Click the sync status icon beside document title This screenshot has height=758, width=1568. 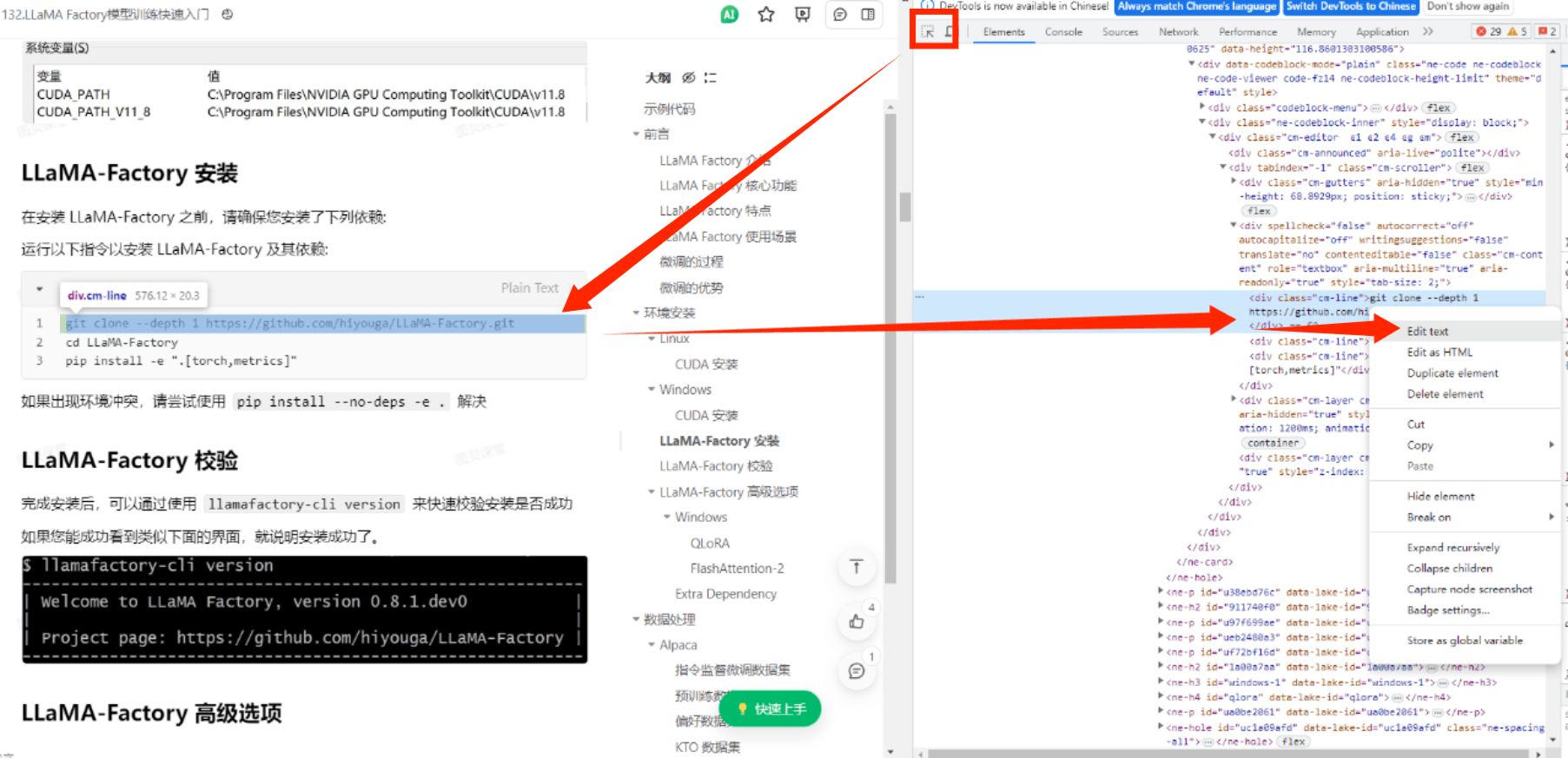pos(228,14)
